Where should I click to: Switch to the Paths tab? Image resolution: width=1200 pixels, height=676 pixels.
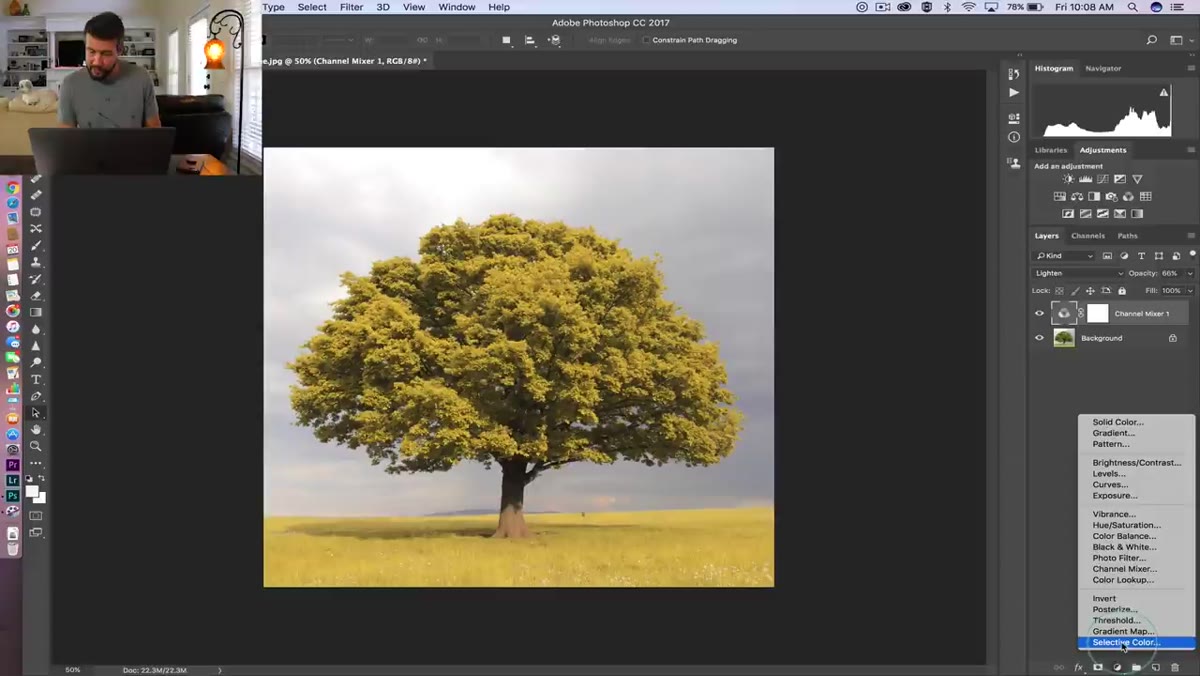[1127, 236]
